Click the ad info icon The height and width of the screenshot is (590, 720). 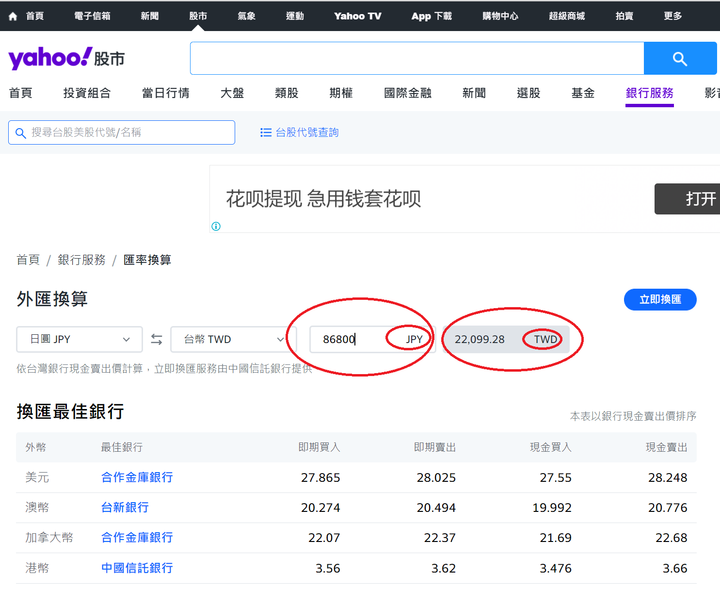216,226
